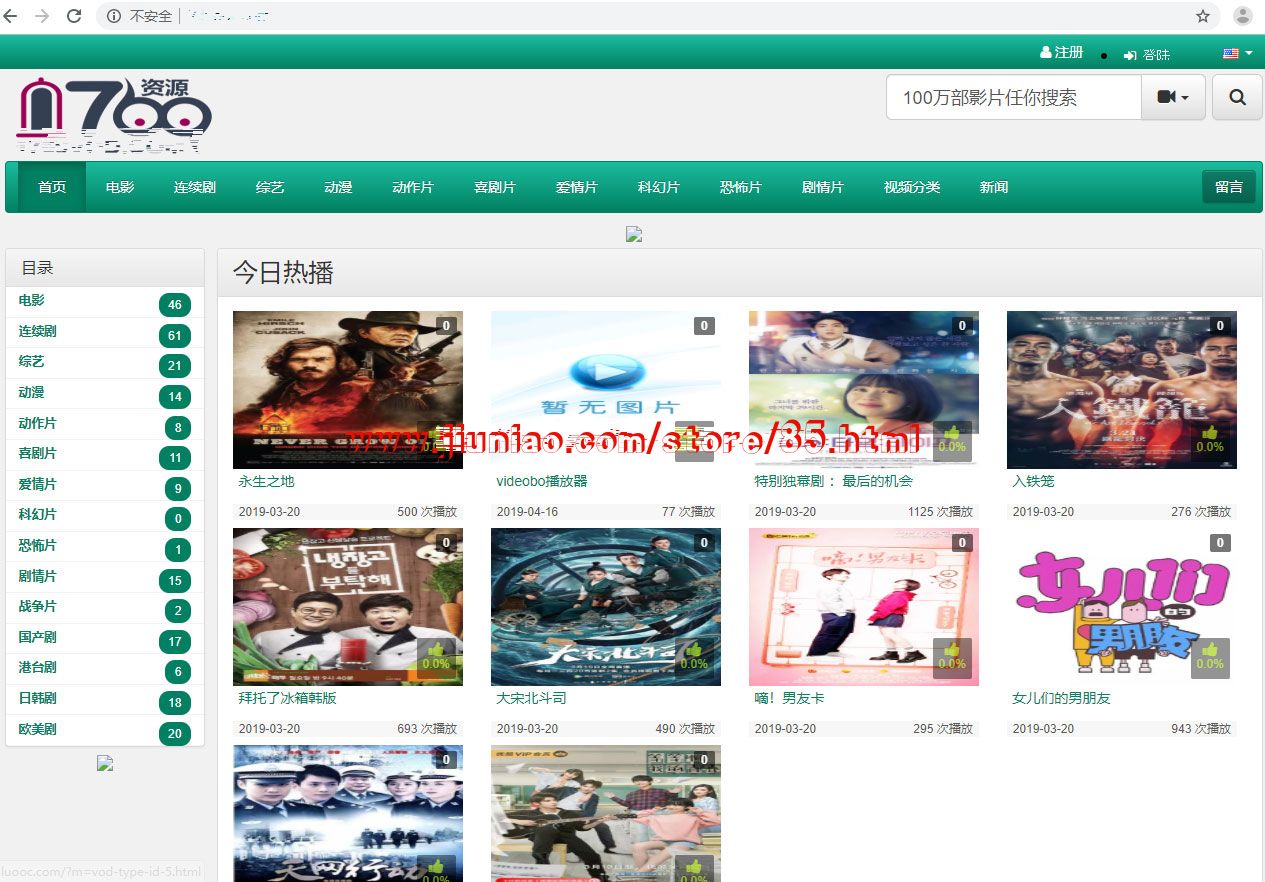This screenshot has width=1265, height=882.
Task: Open the videobo播放器 placeholder thumbnail
Action: coord(606,390)
